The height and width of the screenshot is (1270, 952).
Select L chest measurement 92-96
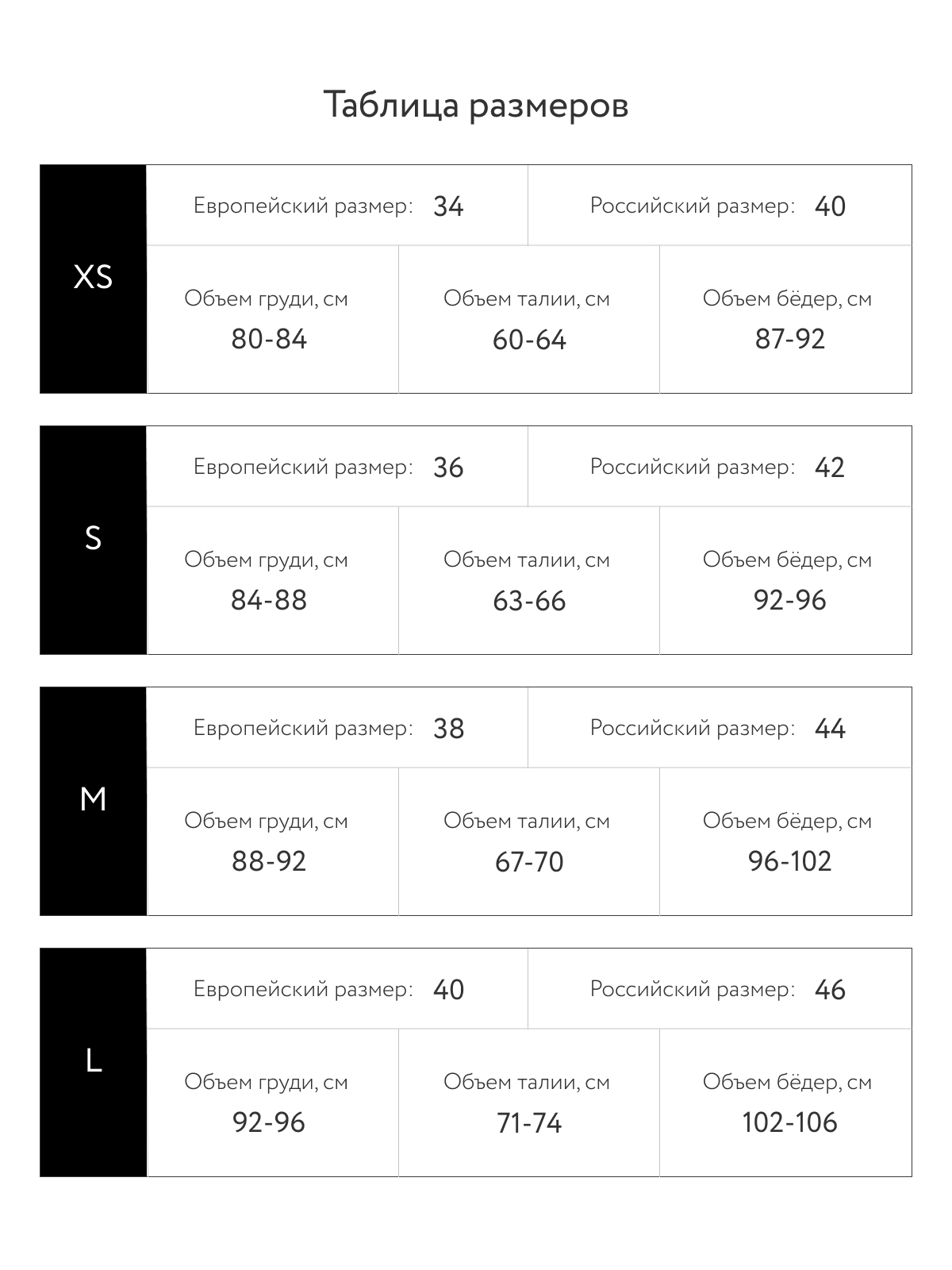pos(269,1123)
